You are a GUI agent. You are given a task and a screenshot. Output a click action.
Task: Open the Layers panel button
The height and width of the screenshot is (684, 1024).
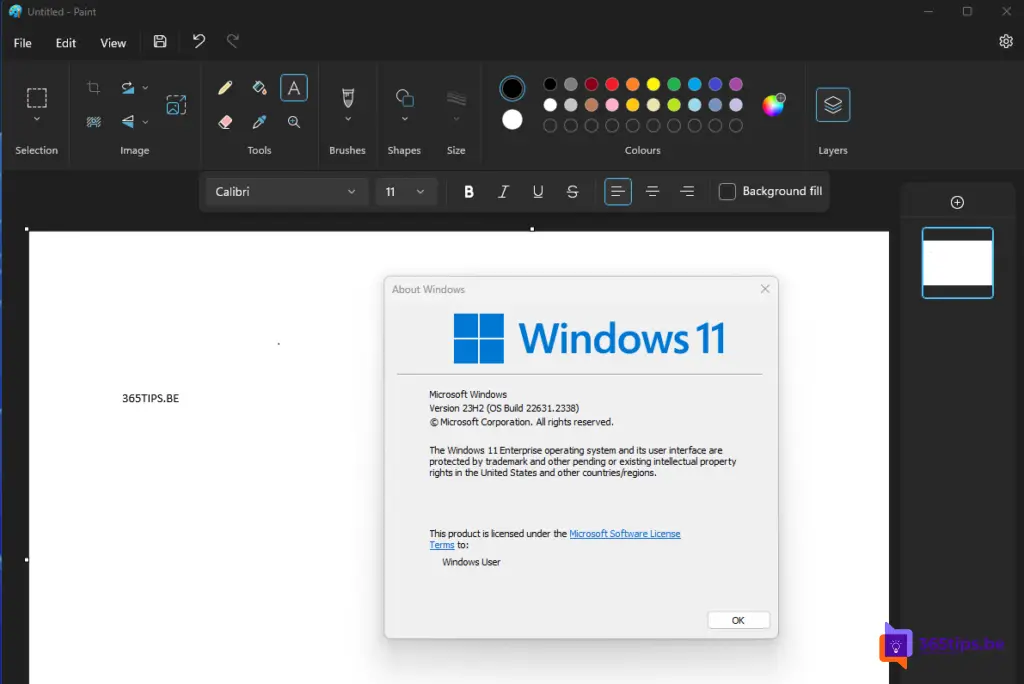(833, 105)
